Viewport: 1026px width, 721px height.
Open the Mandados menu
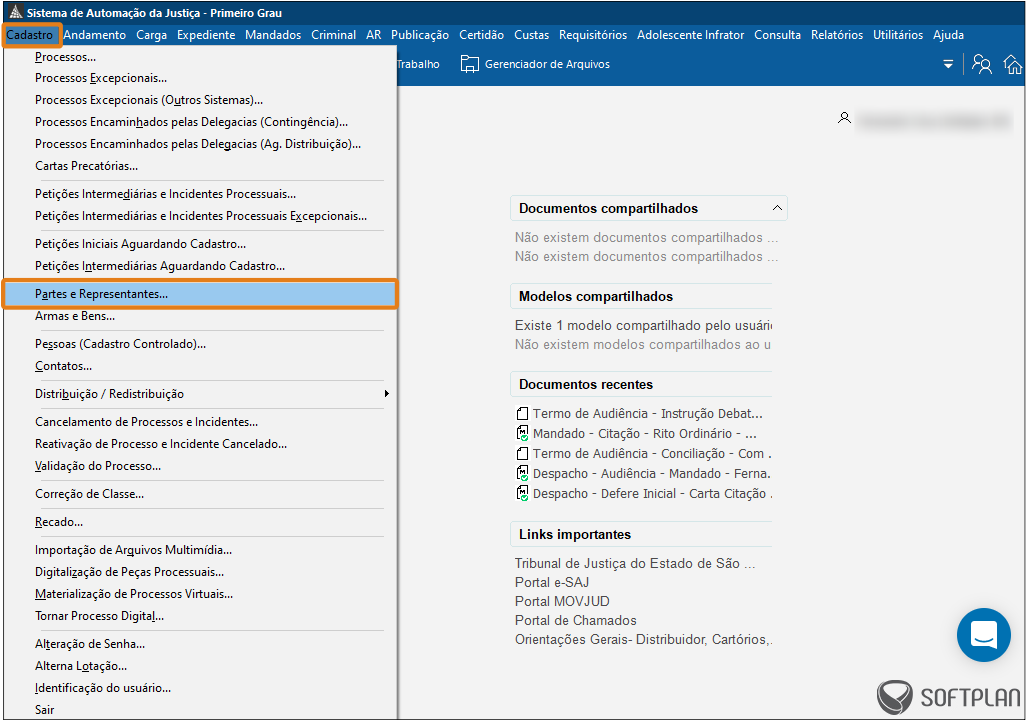273,35
